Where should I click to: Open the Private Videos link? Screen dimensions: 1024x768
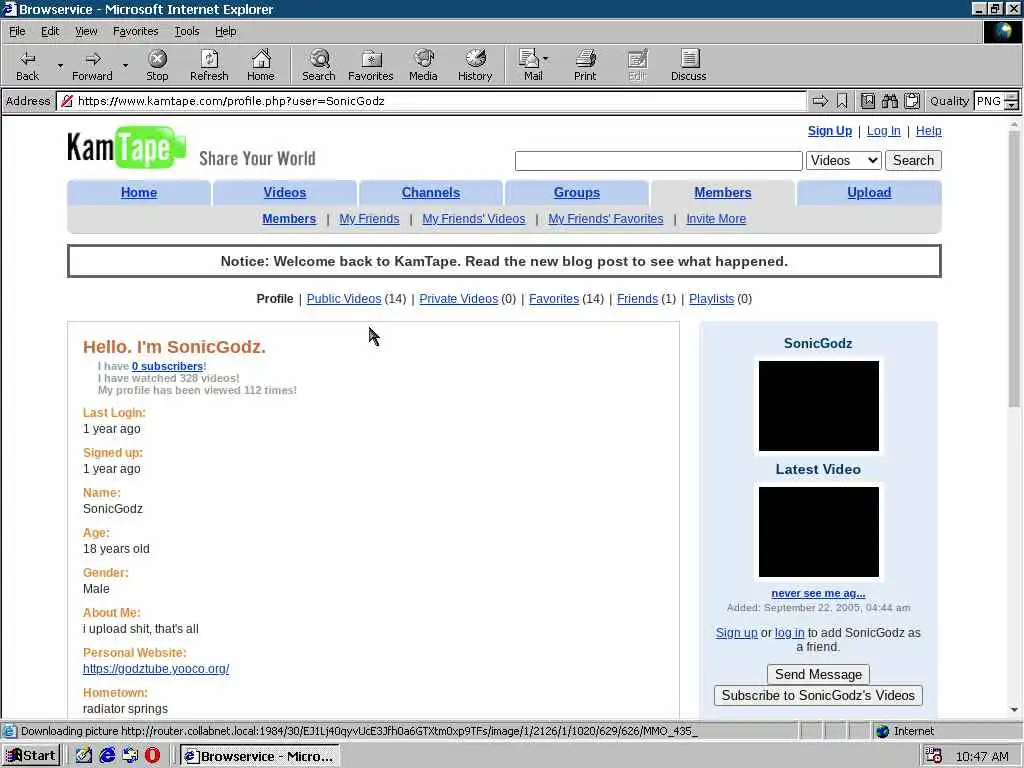[x=458, y=298]
